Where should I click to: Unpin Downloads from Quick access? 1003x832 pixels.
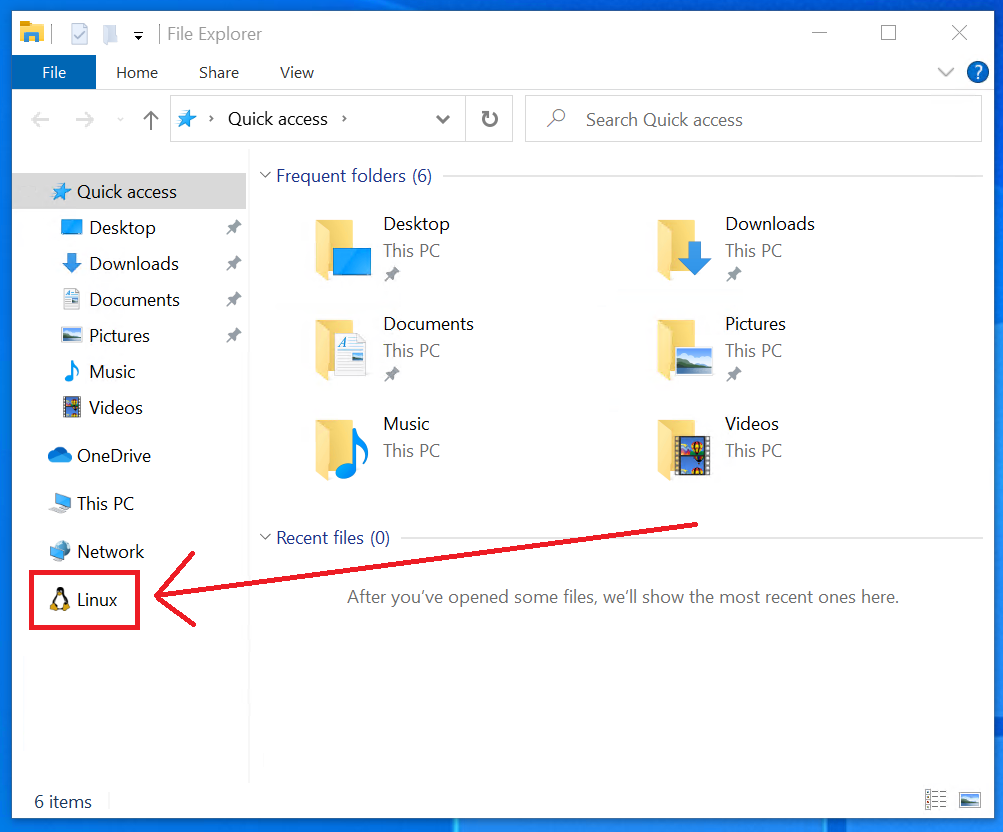232,264
